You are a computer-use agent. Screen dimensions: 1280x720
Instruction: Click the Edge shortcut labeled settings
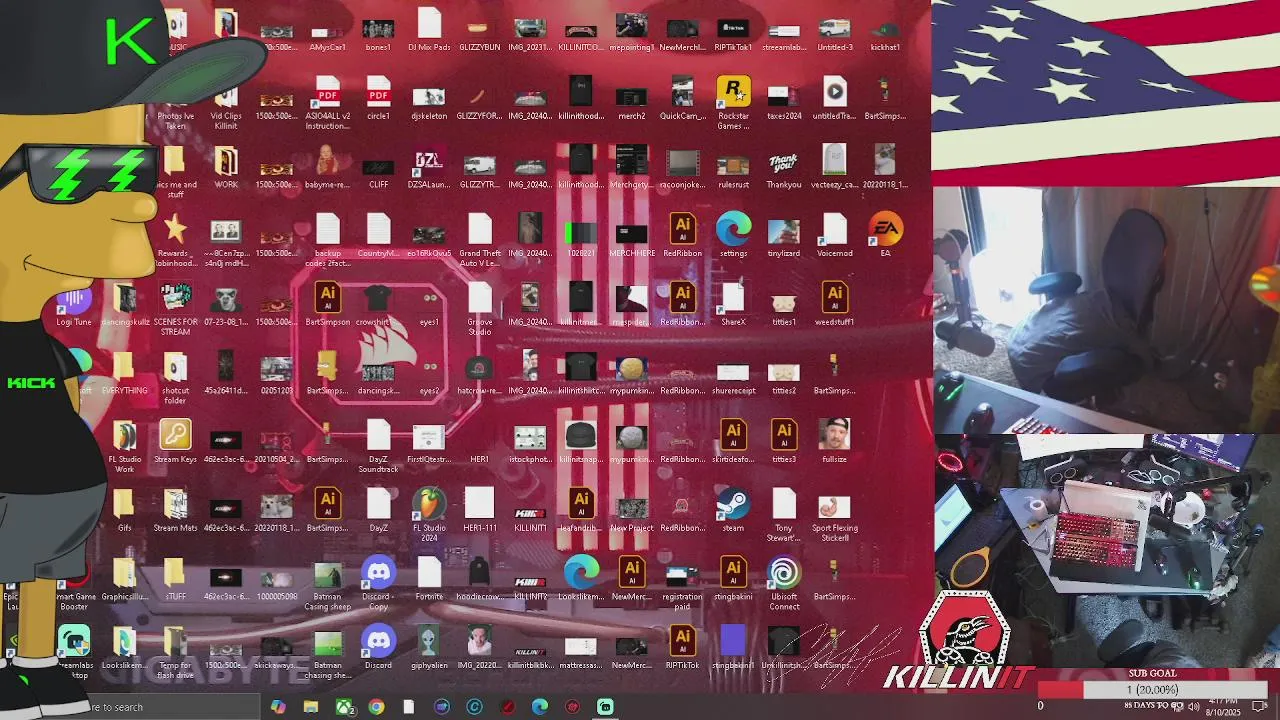733,230
